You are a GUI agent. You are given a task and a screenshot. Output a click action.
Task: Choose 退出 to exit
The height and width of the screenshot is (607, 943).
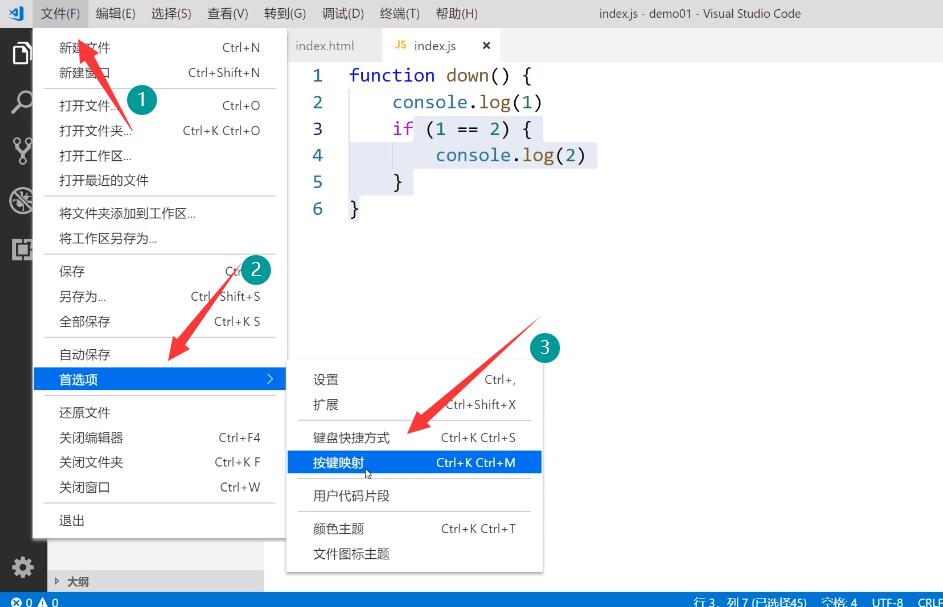pyautogui.click(x=159, y=520)
